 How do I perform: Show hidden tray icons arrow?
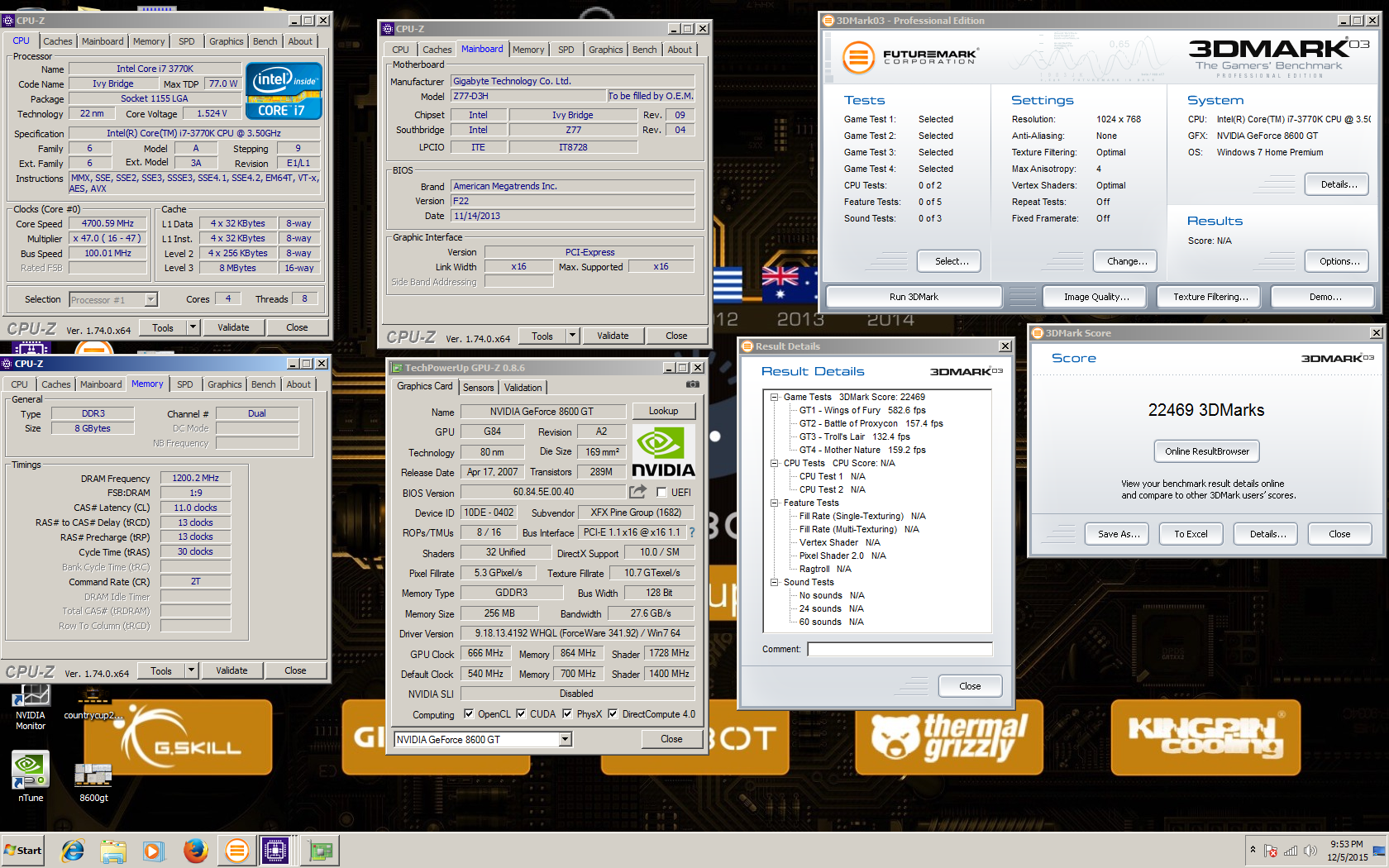[1253, 850]
